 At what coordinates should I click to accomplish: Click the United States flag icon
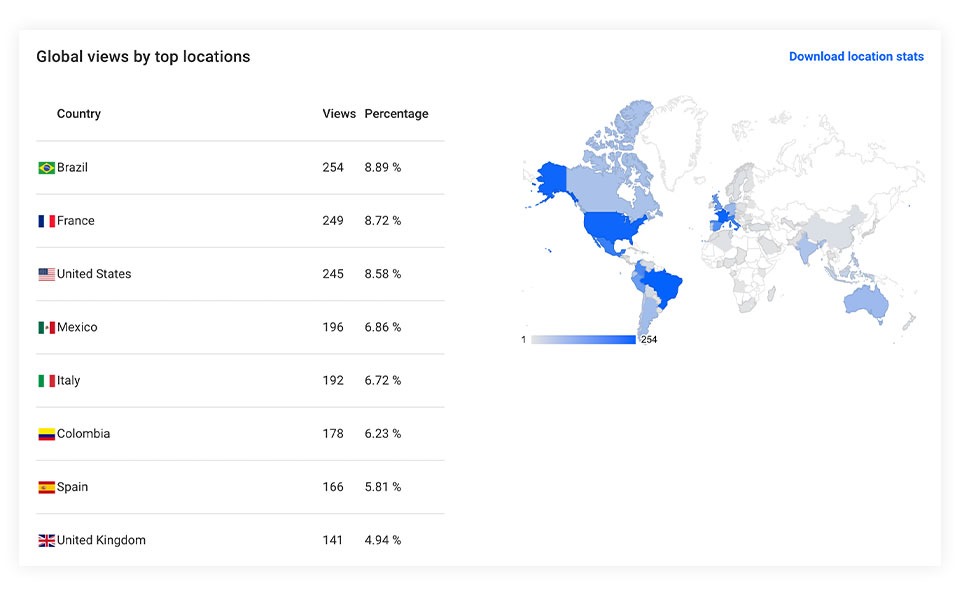[x=47, y=274]
